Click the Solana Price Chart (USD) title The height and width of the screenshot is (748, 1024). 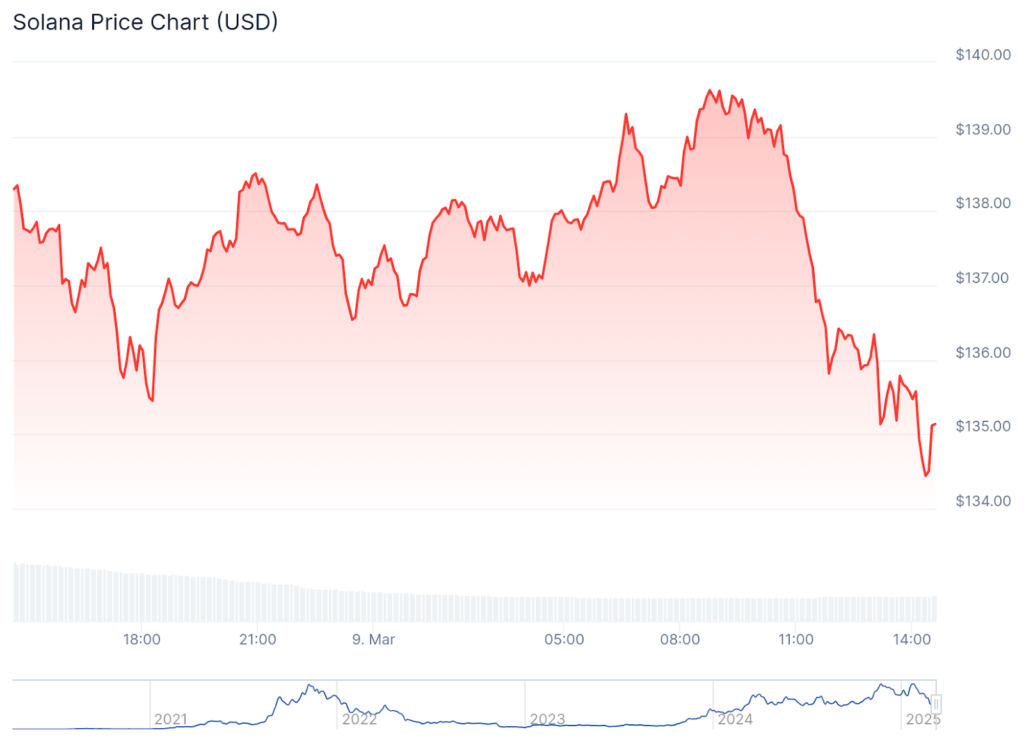[x=145, y=22]
